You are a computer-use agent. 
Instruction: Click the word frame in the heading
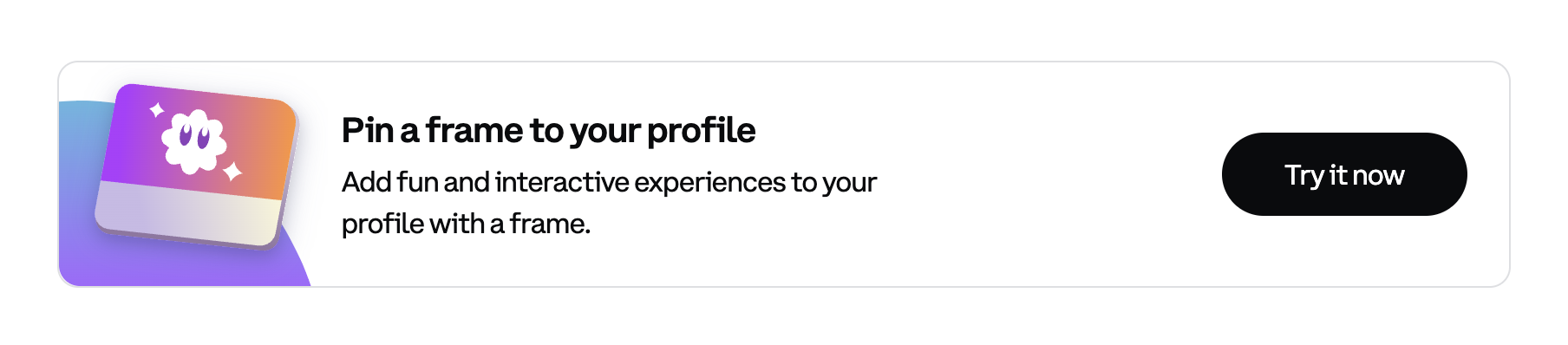pyautogui.click(x=474, y=130)
